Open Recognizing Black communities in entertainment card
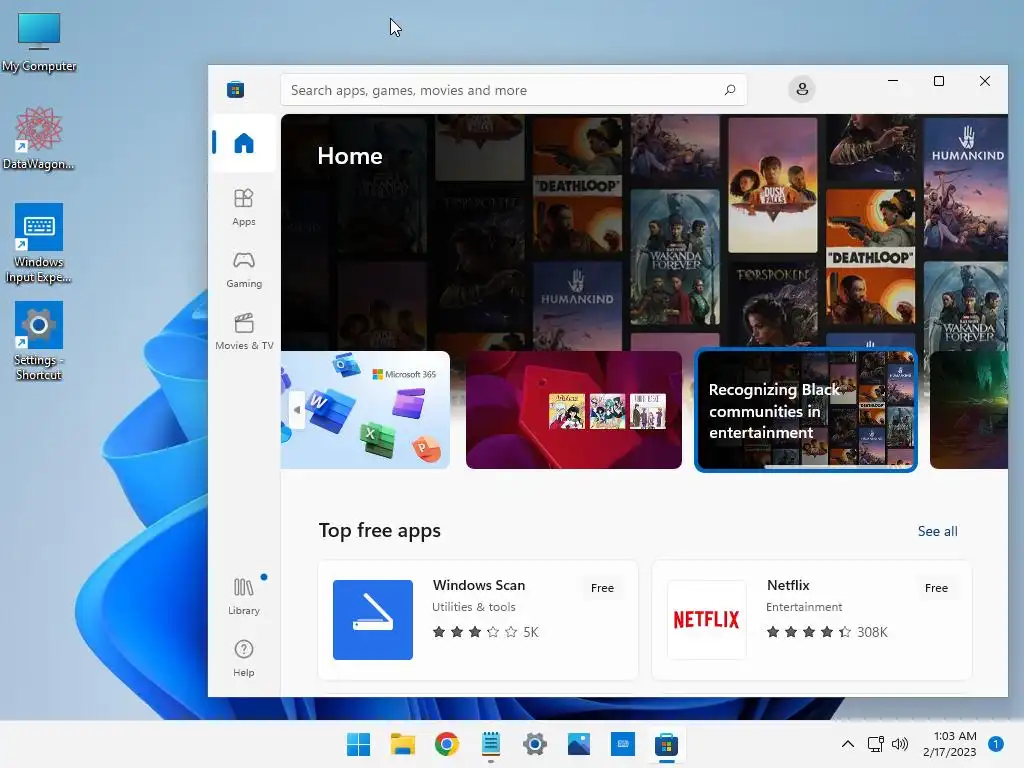 (x=806, y=410)
